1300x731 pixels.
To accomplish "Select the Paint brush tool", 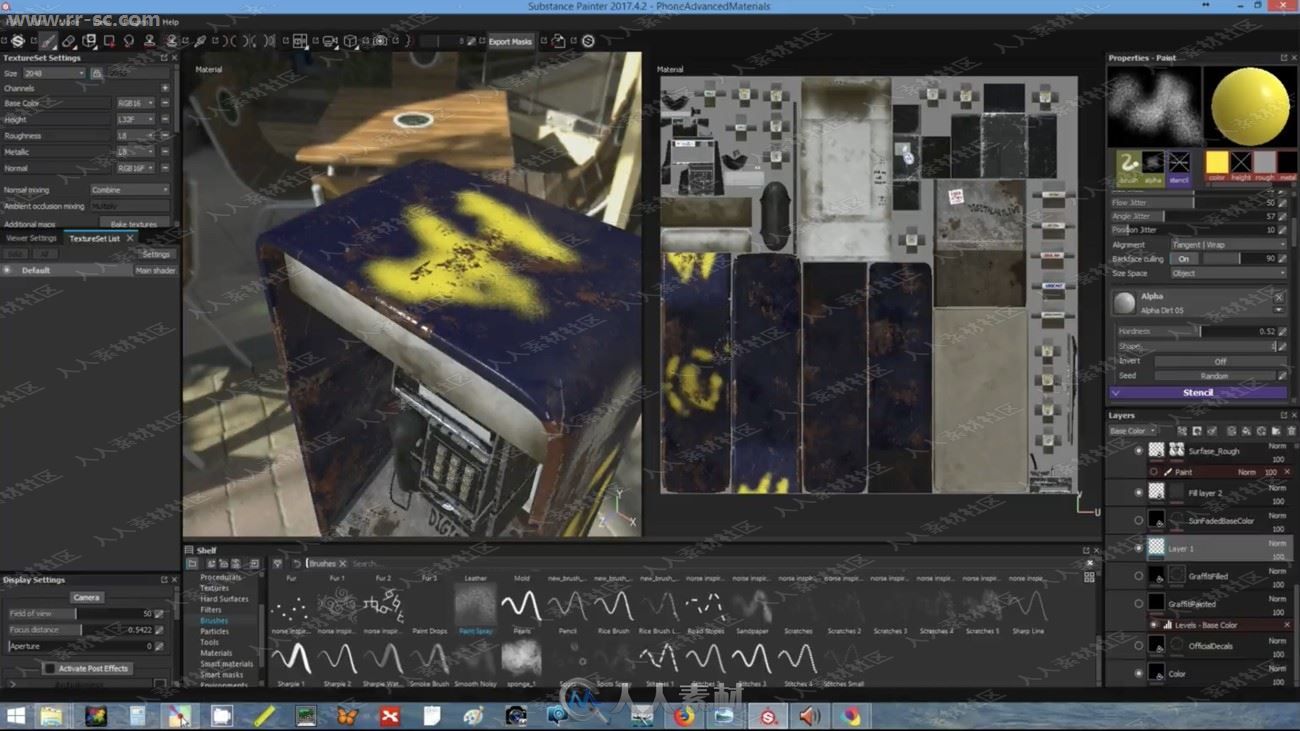I will (x=47, y=41).
